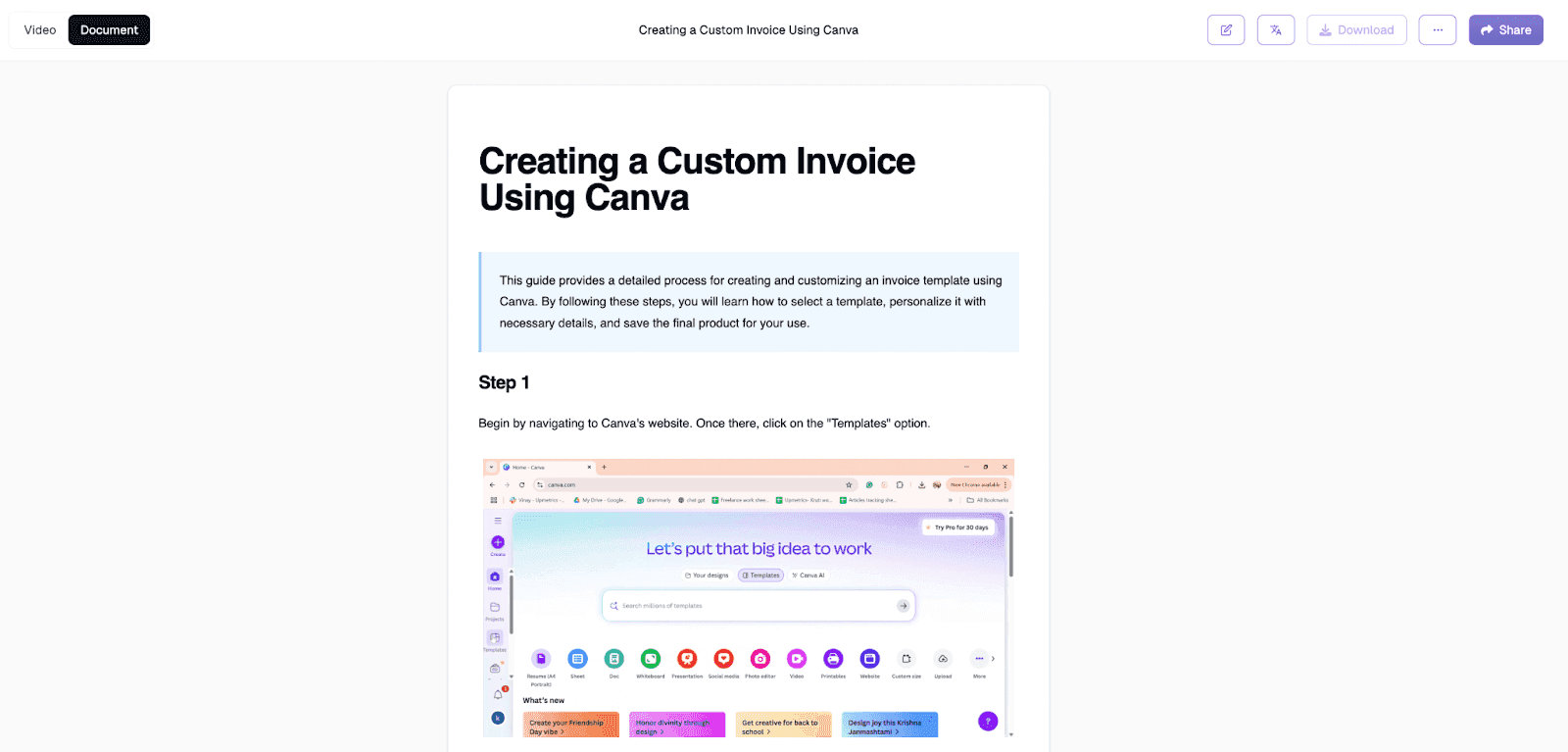Open the three-dots more options menu
Viewport: 1568px width, 752px height.
pos(1438,30)
